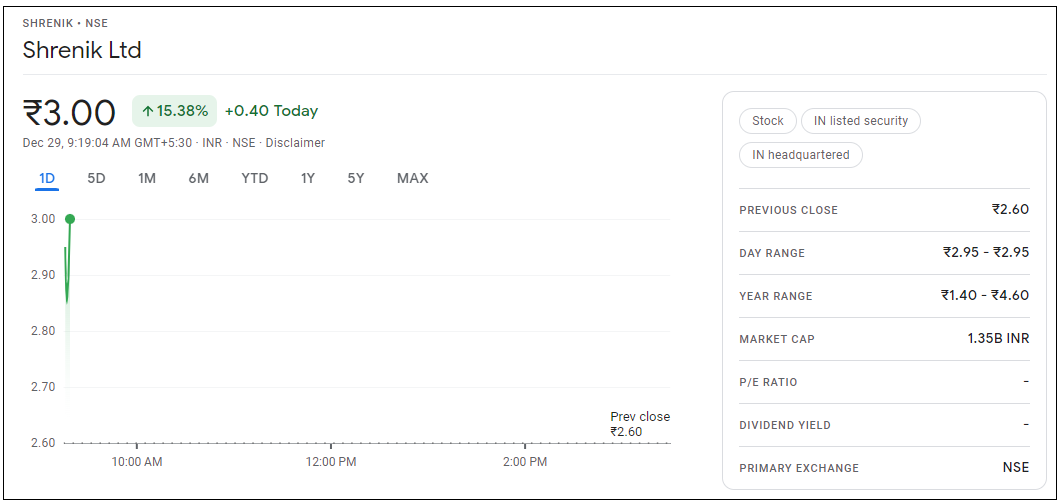Click the 2.70 y-axis label
The image size is (1061, 504).
tap(43, 388)
